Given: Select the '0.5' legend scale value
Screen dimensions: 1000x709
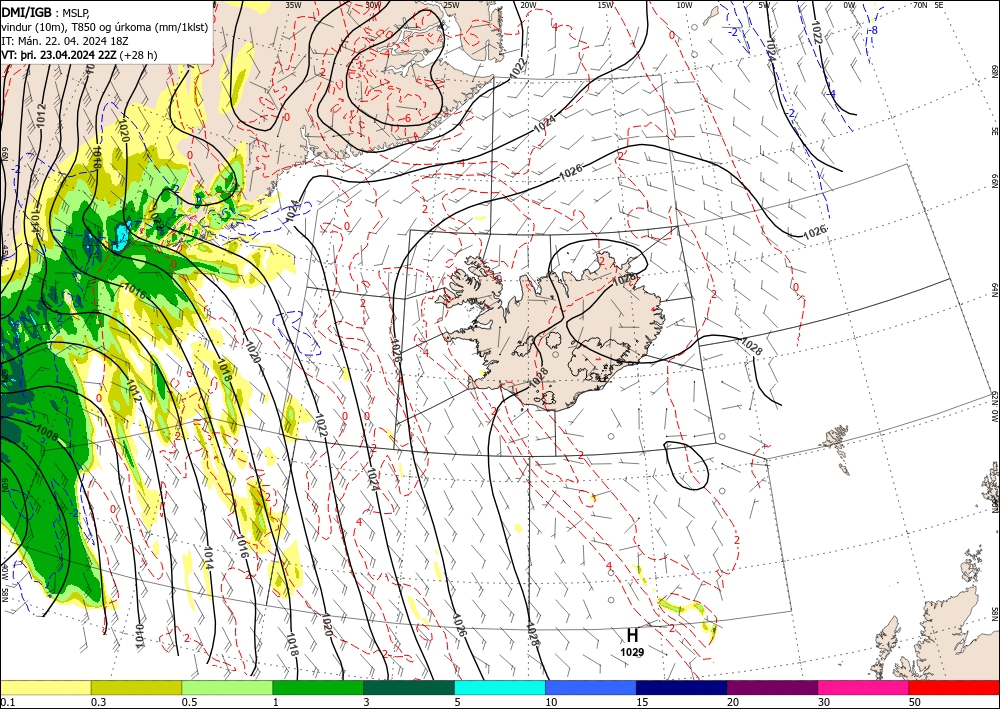Looking at the screenshot, I should click(189, 702).
